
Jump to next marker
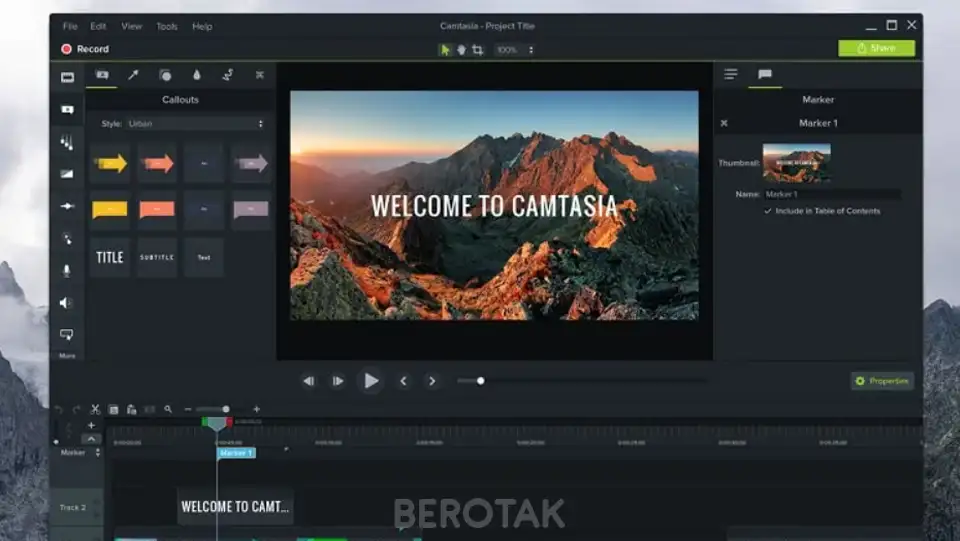tap(432, 381)
